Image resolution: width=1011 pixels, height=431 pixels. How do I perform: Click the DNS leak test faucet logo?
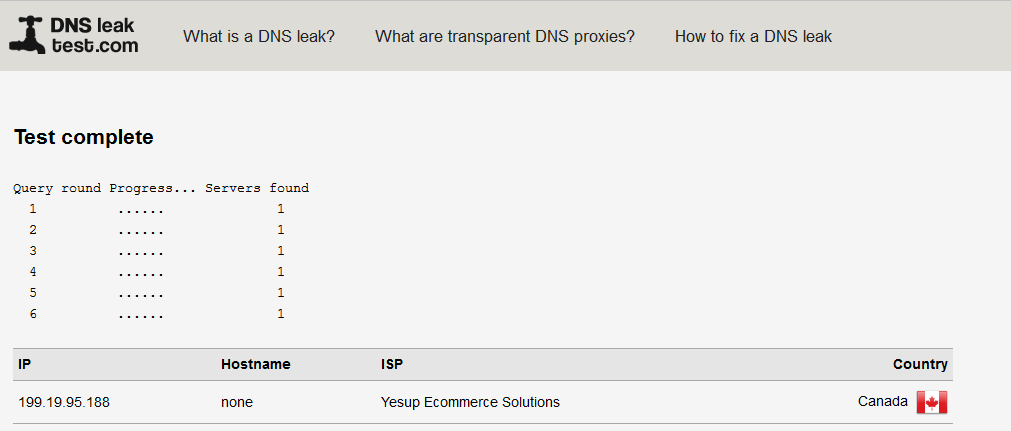28,35
